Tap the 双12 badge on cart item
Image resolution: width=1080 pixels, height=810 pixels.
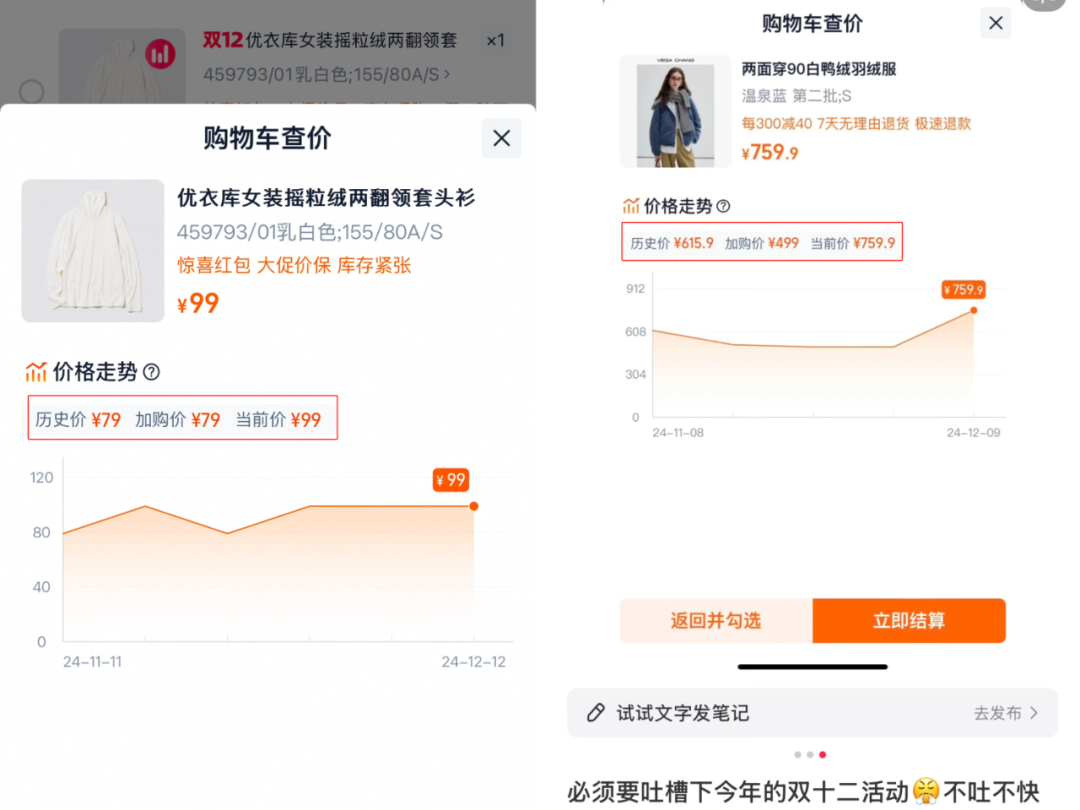(x=222, y=40)
